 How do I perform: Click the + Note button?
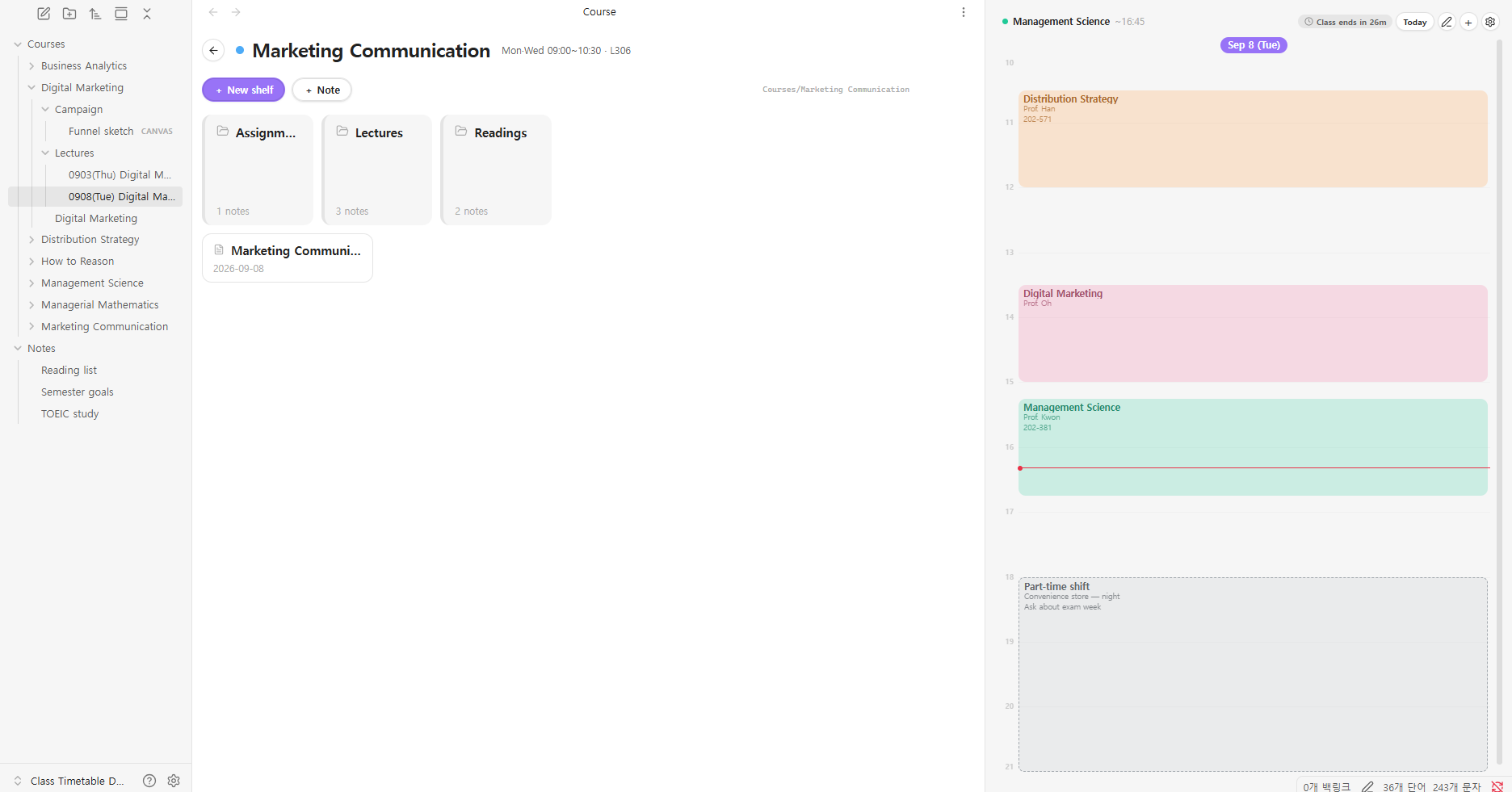(x=322, y=90)
